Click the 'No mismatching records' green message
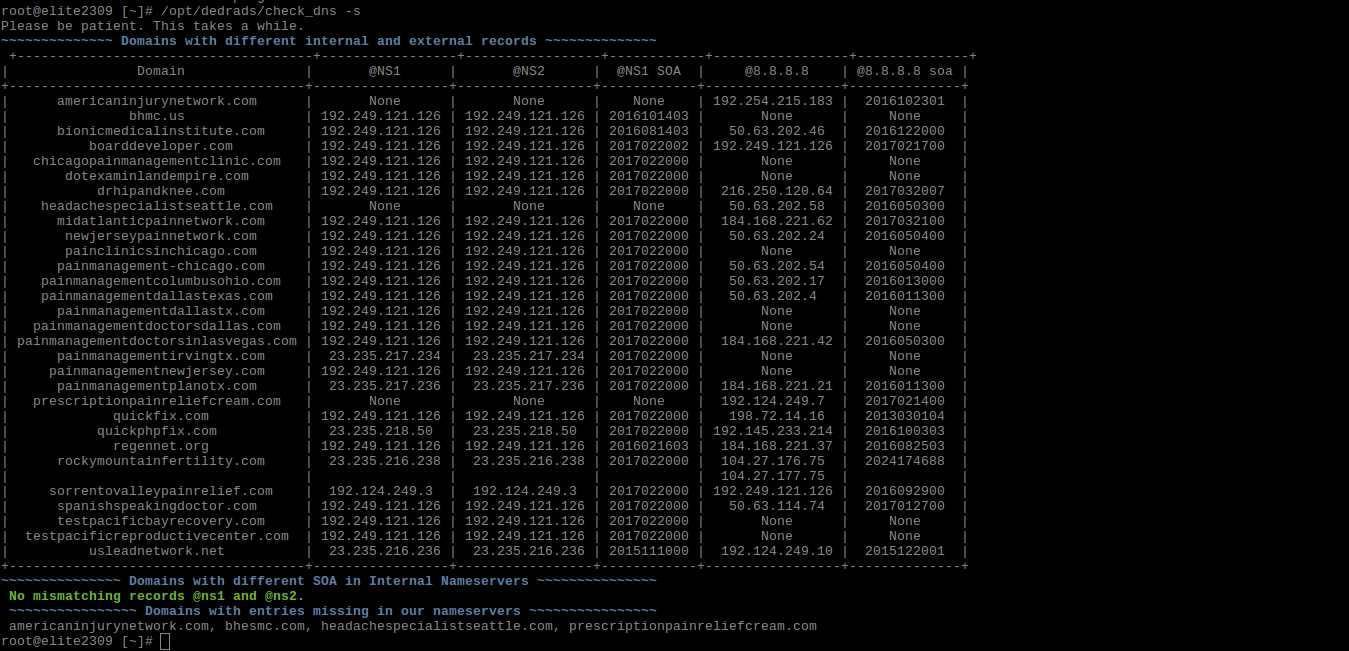 (156, 596)
